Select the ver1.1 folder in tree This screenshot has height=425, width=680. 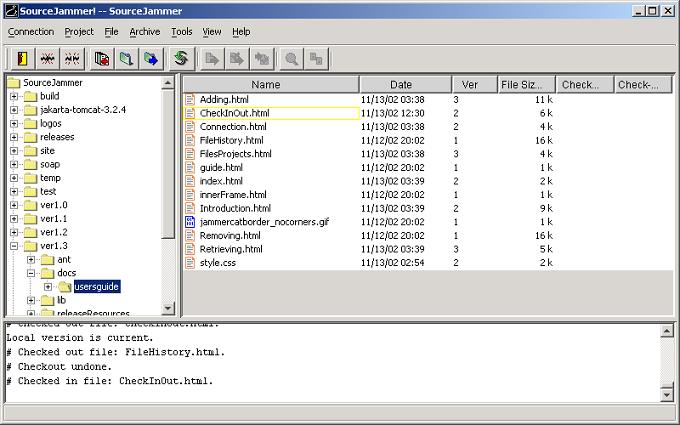(x=54, y=219)
